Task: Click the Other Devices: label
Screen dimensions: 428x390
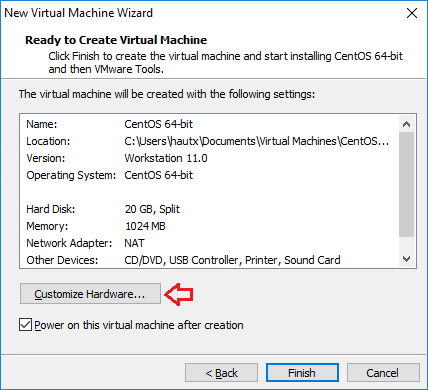Action: click(62, 260)
